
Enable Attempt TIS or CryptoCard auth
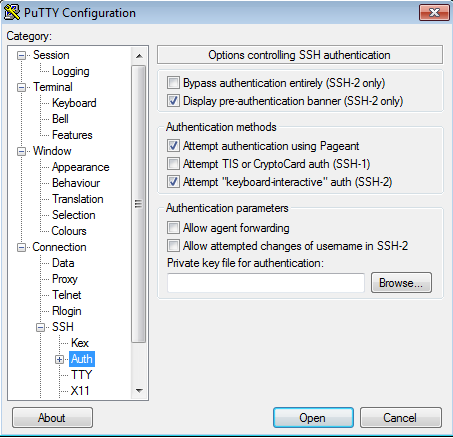tap(173, 164)
